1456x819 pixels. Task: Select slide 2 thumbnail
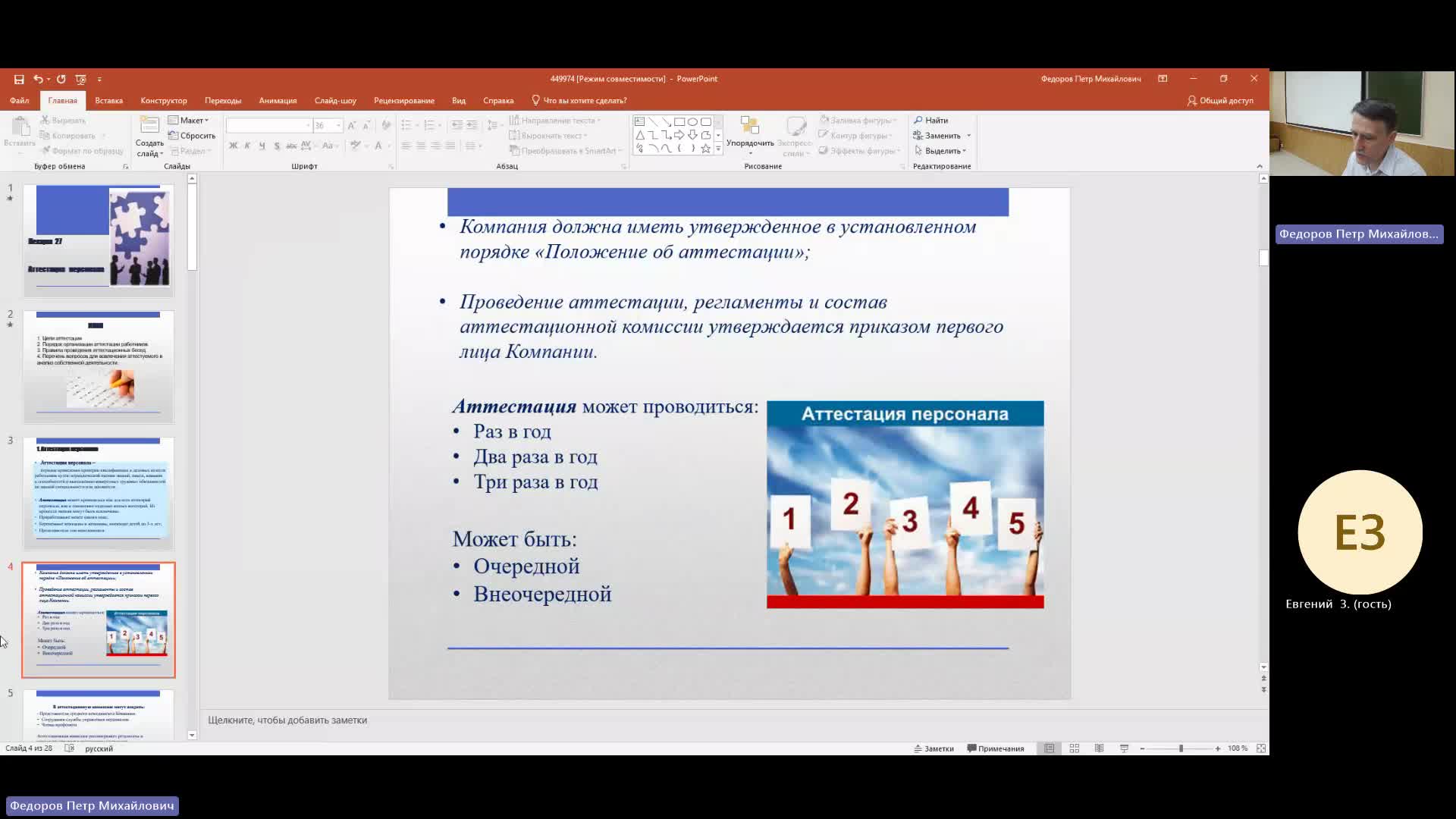click(99, 366)
